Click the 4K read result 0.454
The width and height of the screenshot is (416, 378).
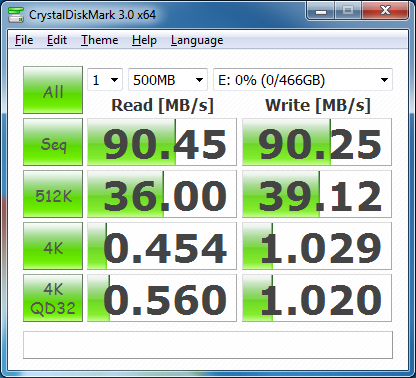click(162, 246)
